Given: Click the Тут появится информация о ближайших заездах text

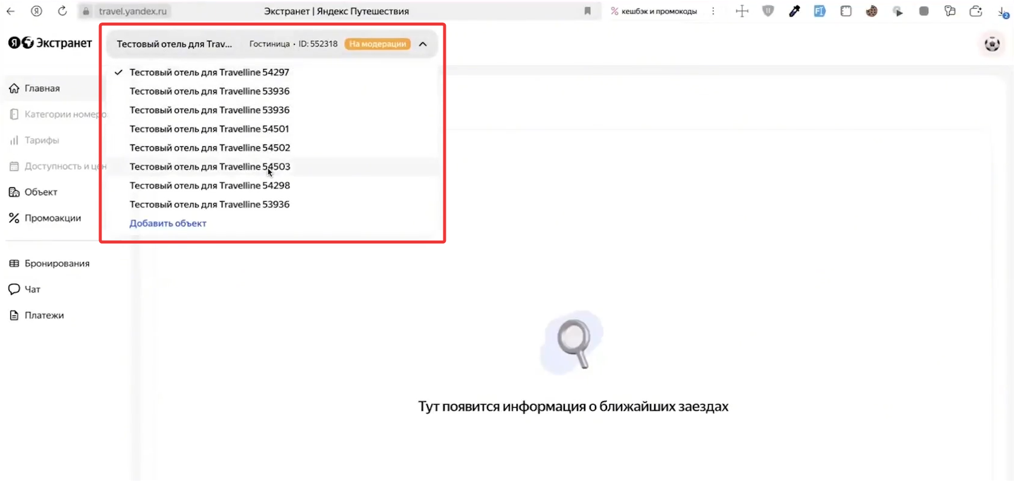Looking at the screenshot, I should pos(573,407).
